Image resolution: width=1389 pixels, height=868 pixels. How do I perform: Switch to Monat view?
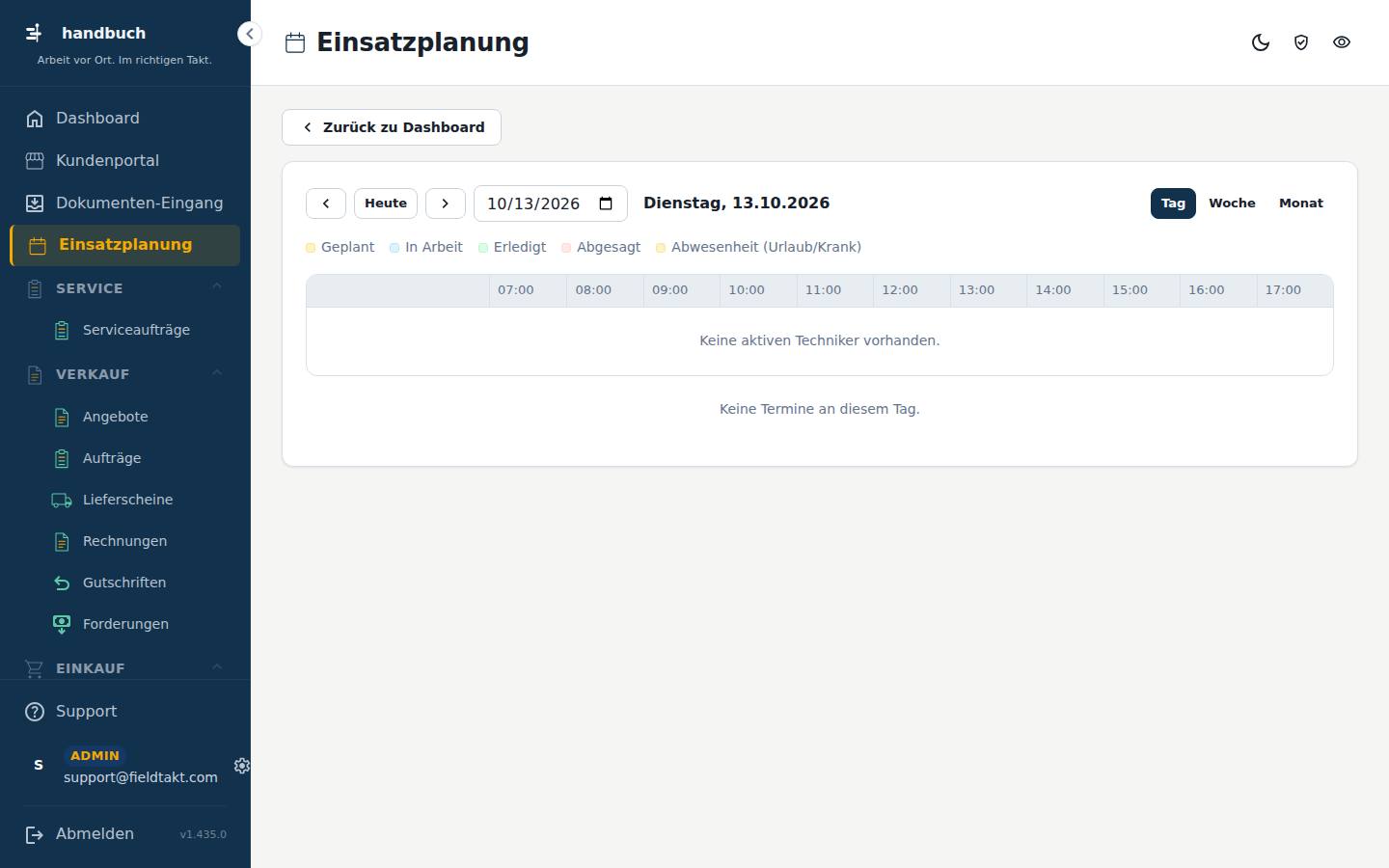click(1301, 203)
